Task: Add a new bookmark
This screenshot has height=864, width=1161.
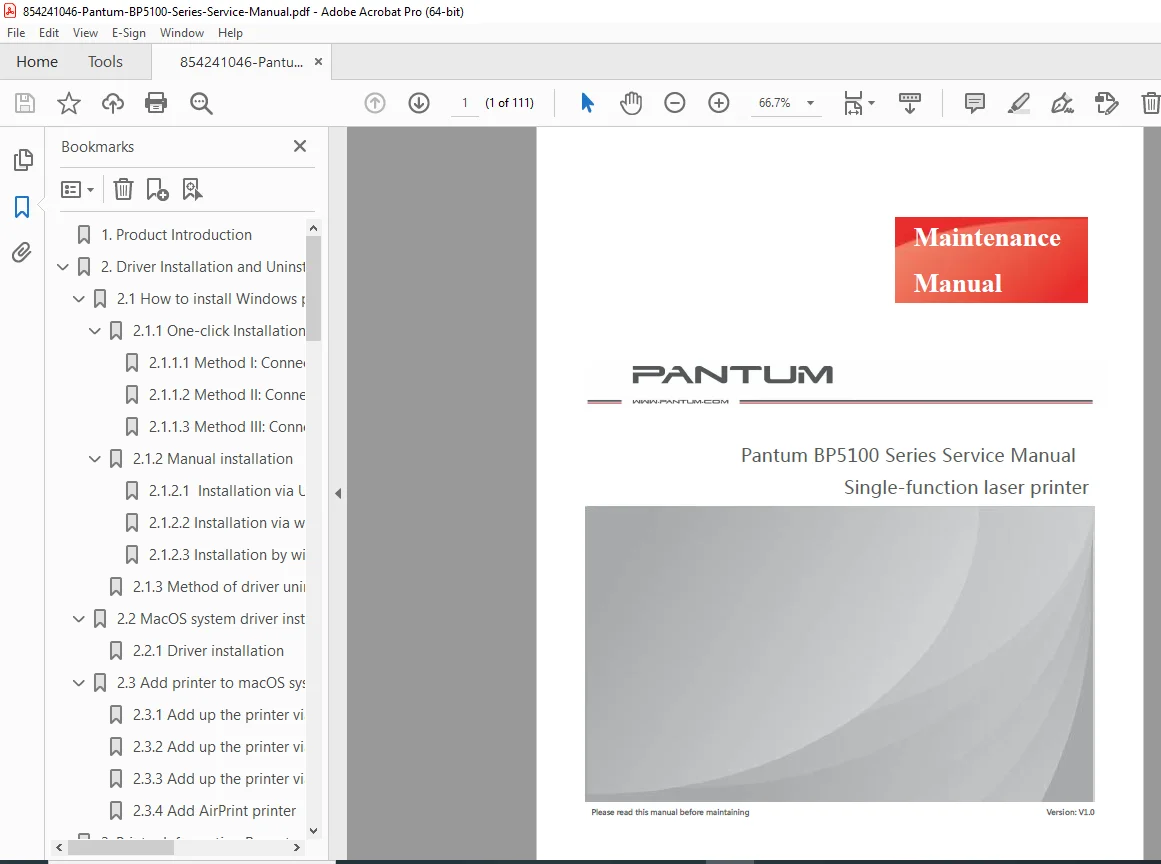Action: point(157,190)
